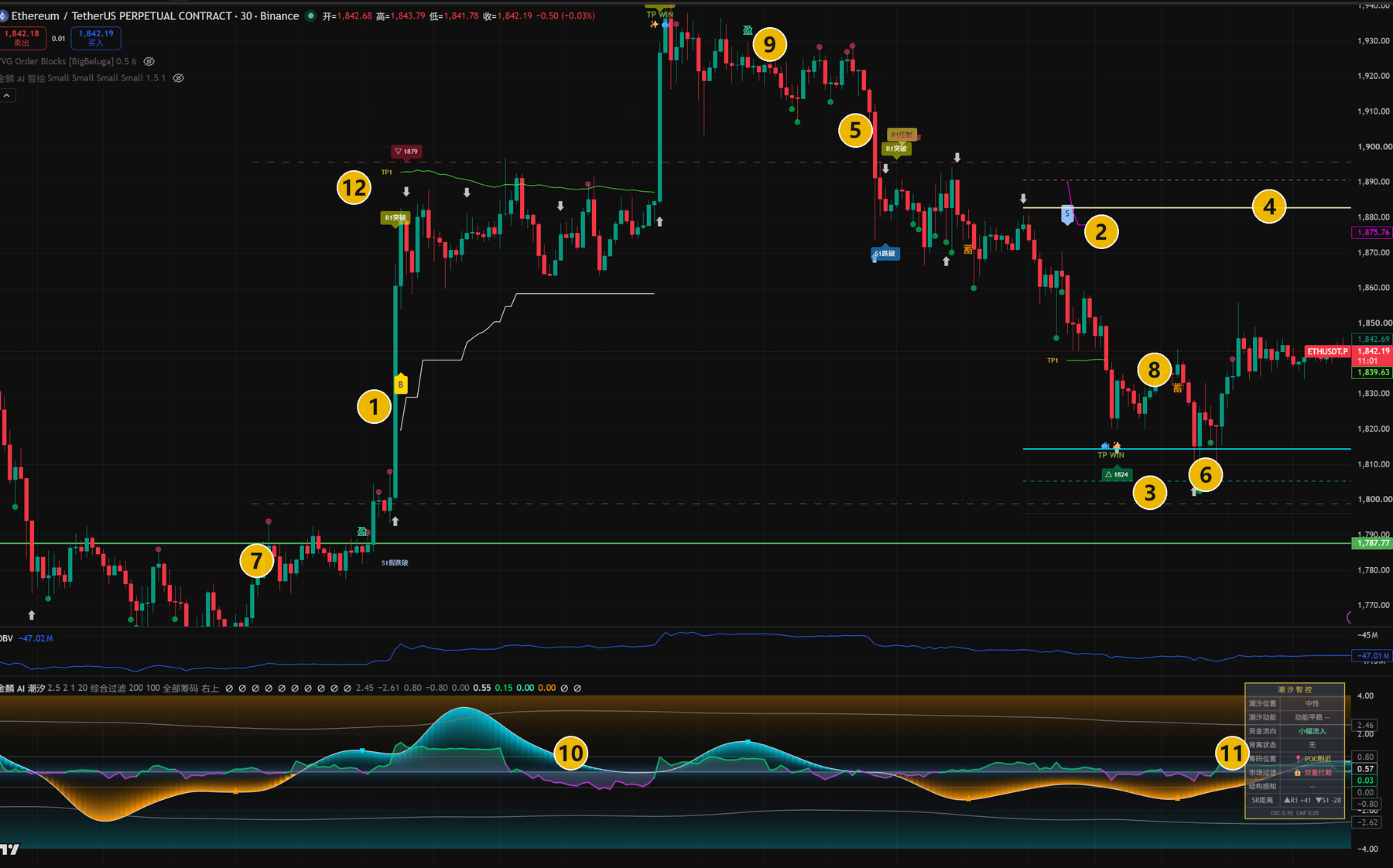Click the blue 买入 buy price button
Viewport: 1393px width, 868px height.
(95, 38)
